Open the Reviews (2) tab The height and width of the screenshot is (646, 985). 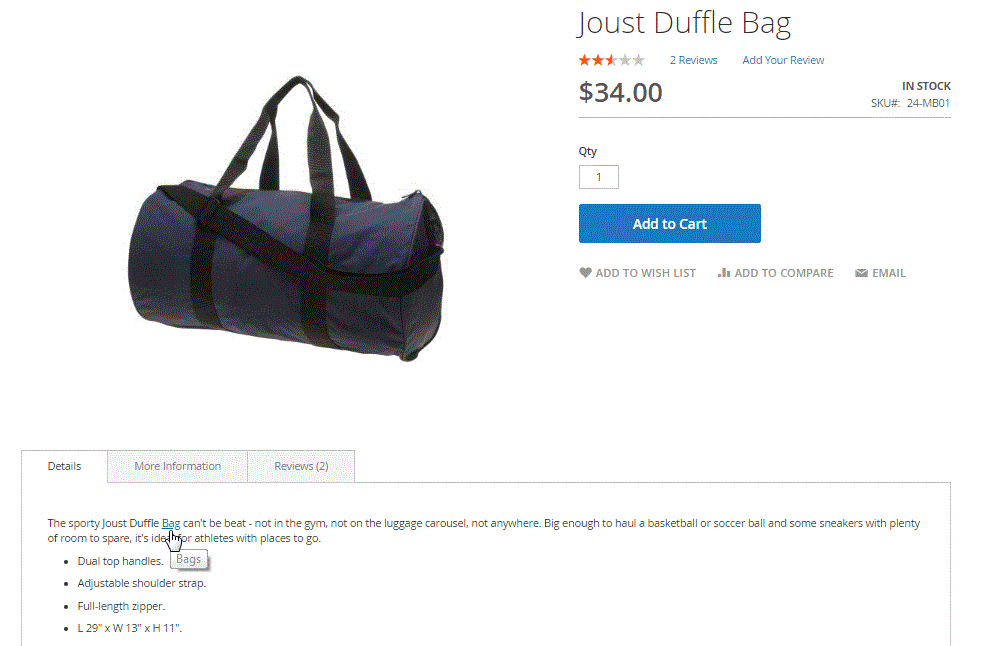[301, 466]
